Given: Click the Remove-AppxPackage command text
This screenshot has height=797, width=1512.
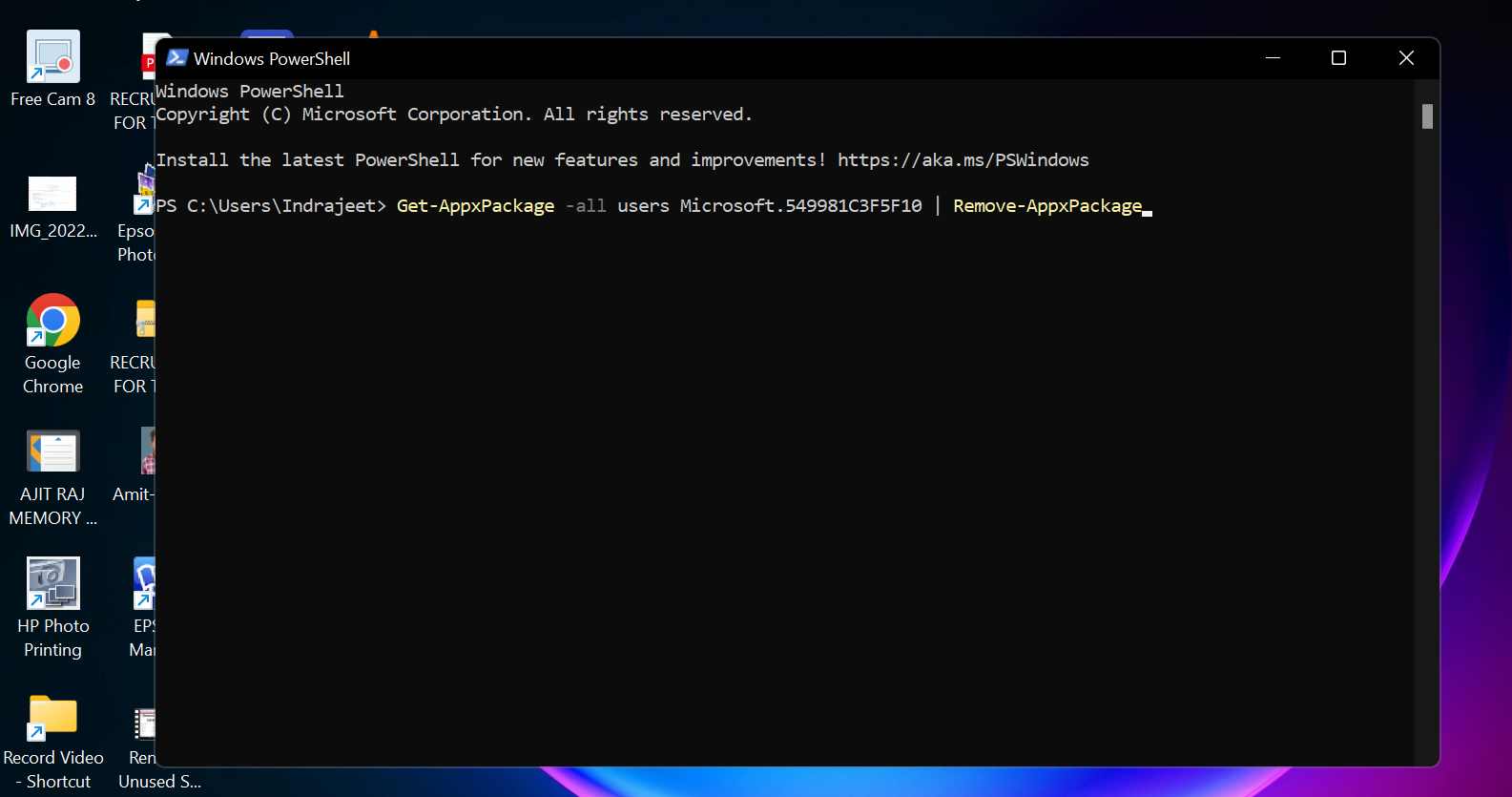Looking at the screenshot, I should click(1047, 206).
